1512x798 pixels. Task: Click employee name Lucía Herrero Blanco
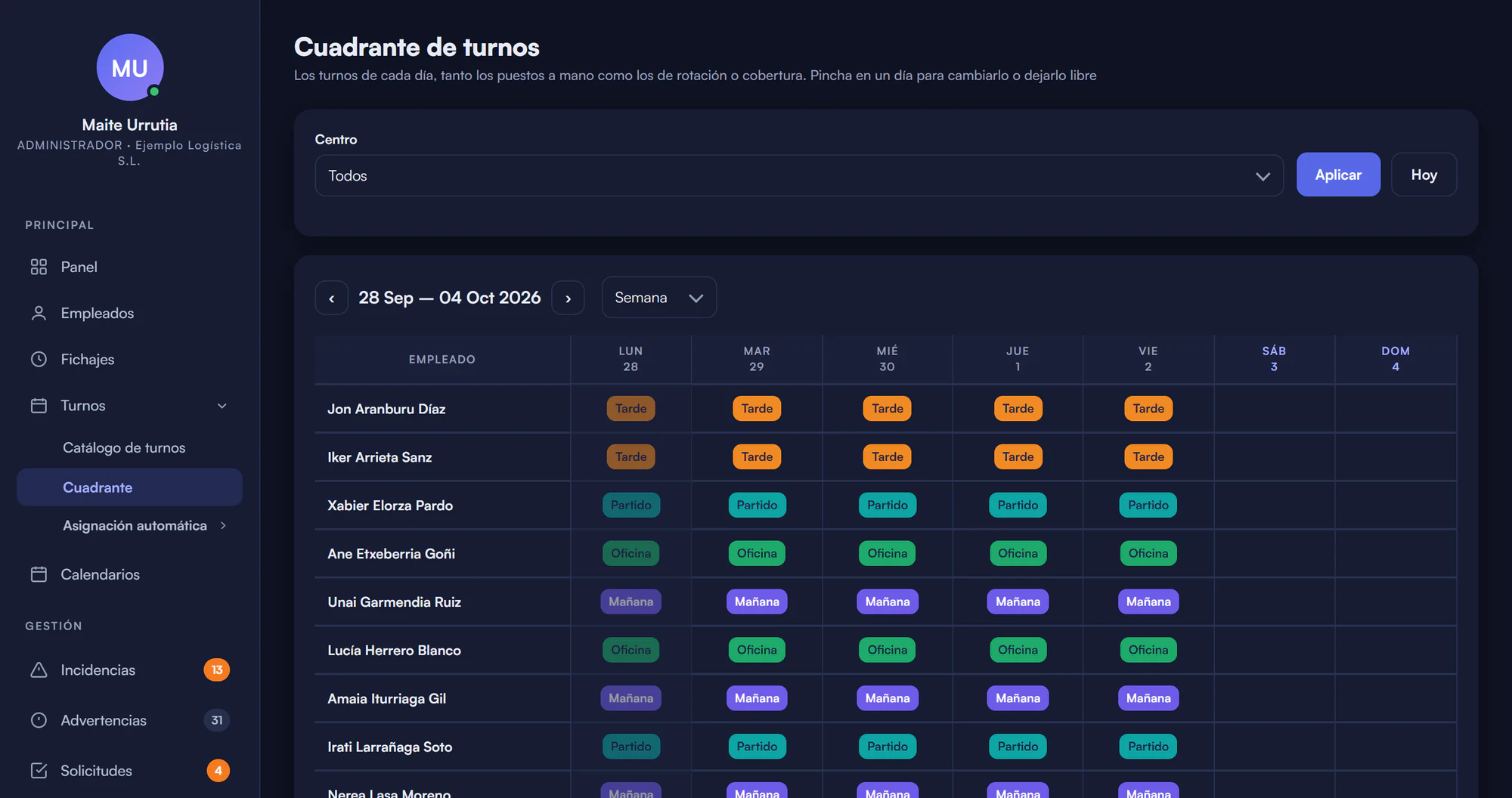coord(394,650)
